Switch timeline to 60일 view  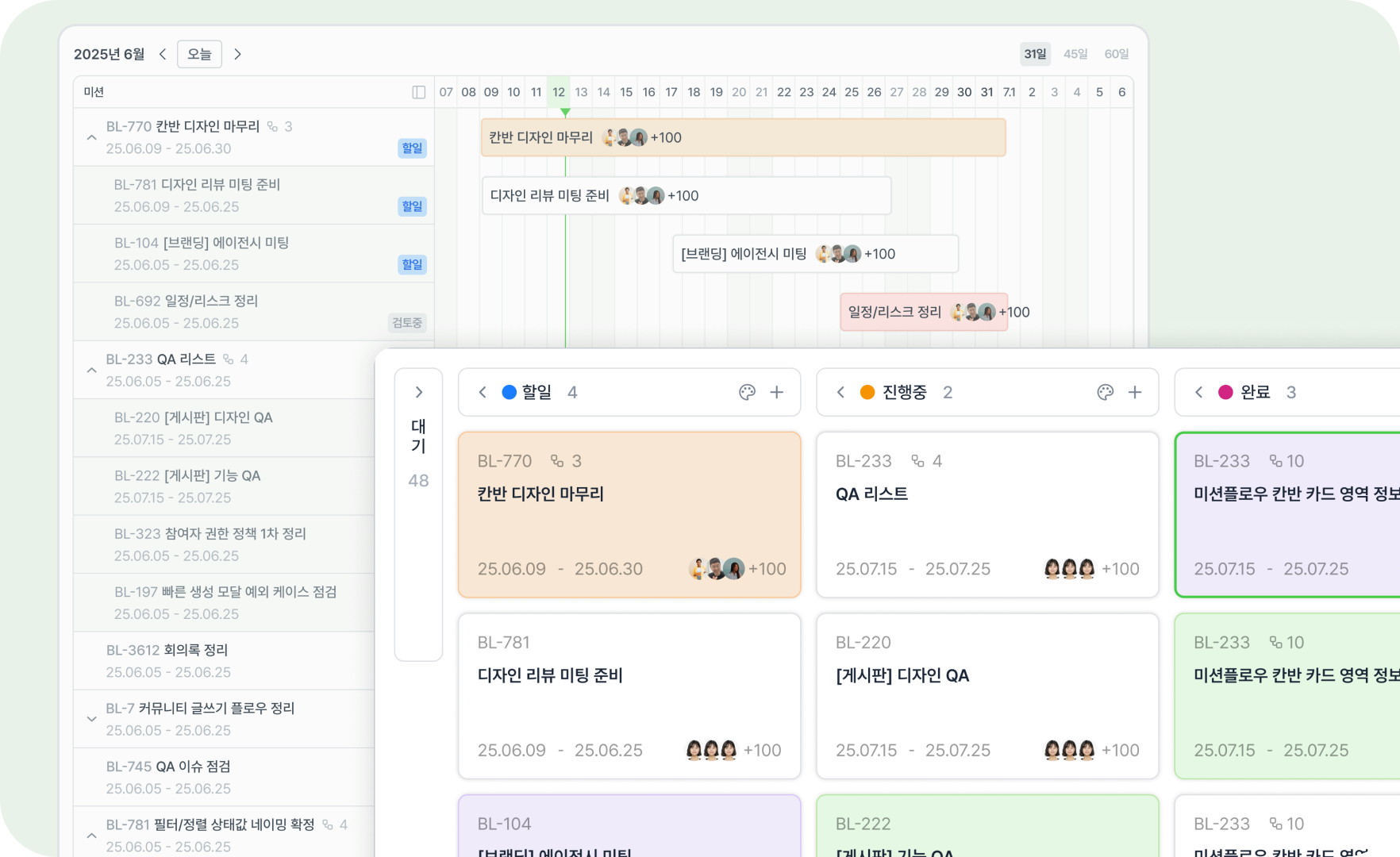[1116, 54]
